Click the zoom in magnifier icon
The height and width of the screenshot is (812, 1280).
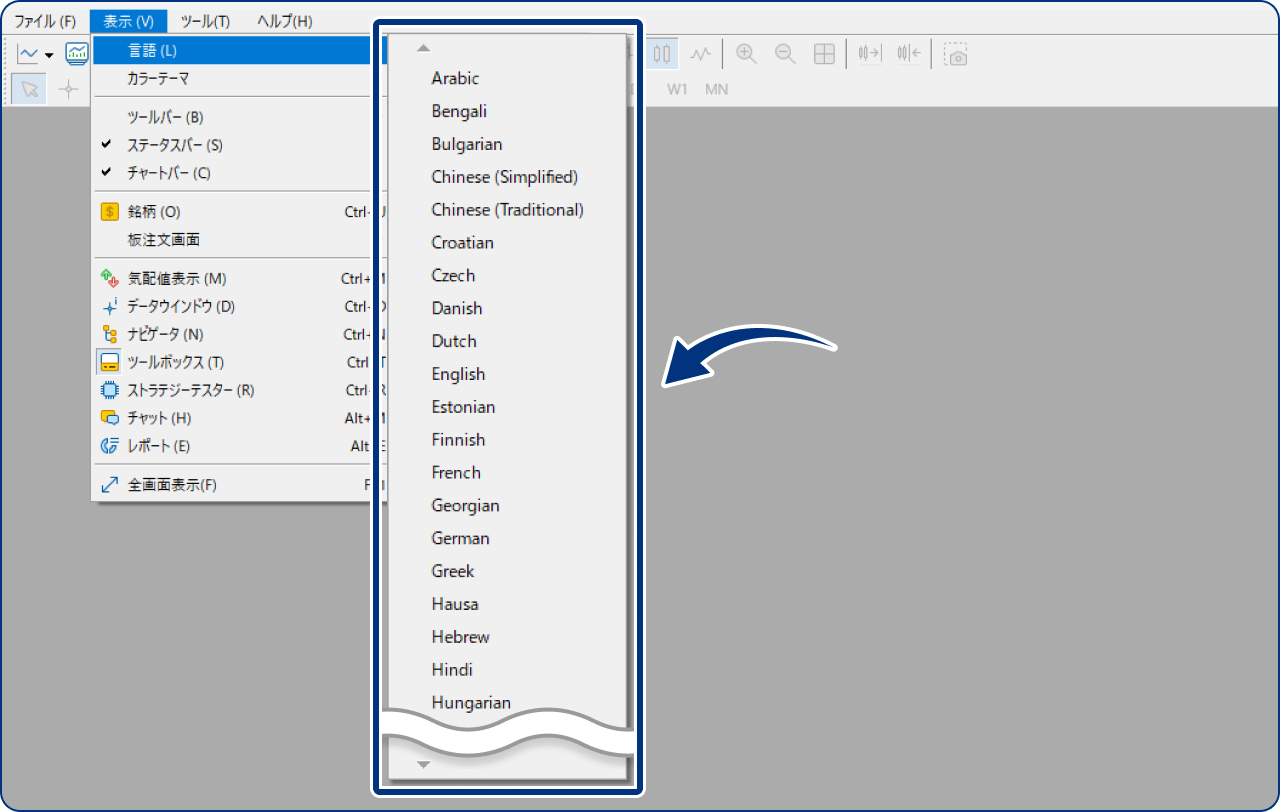click(x=746, y=54)
